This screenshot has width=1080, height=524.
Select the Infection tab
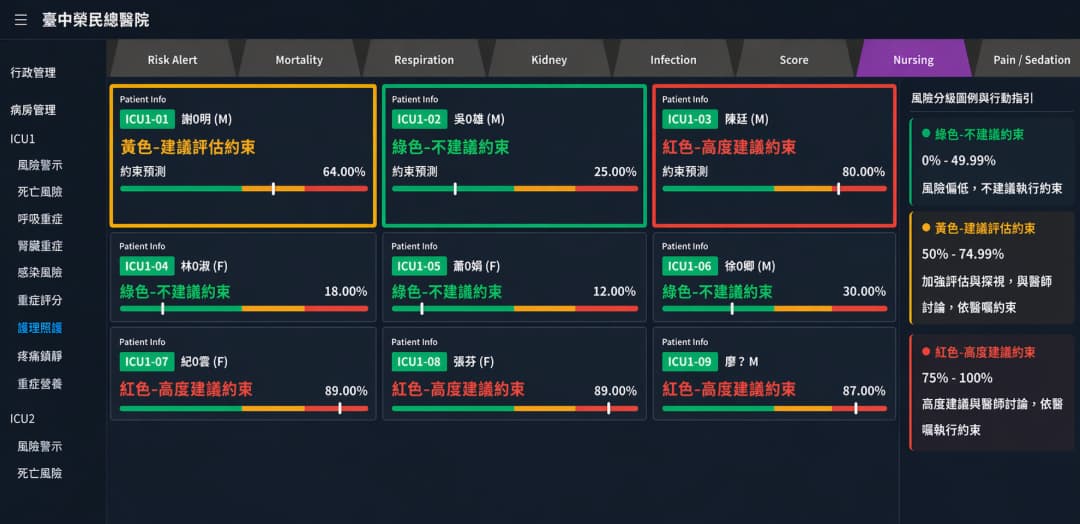point(673,60)
